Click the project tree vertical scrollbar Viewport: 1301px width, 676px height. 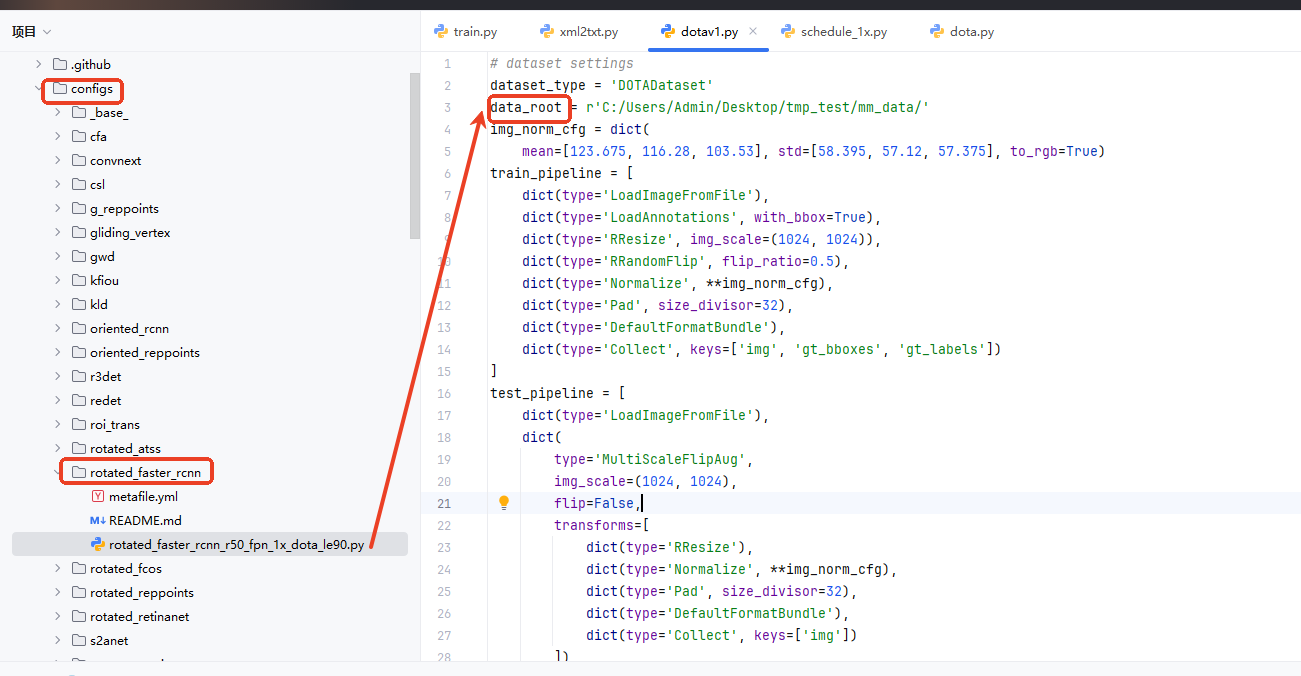click(414, 155)
